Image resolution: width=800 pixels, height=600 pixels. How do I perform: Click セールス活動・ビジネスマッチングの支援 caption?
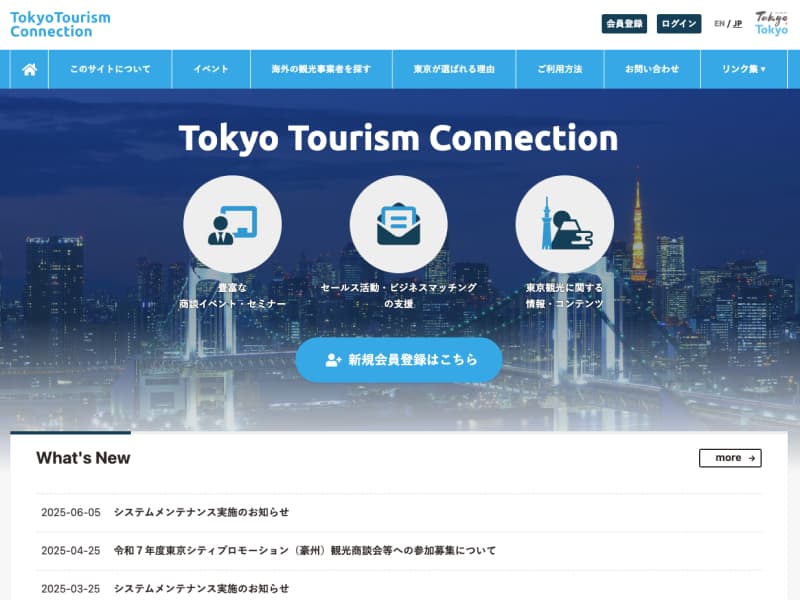[x=398, y=296]
